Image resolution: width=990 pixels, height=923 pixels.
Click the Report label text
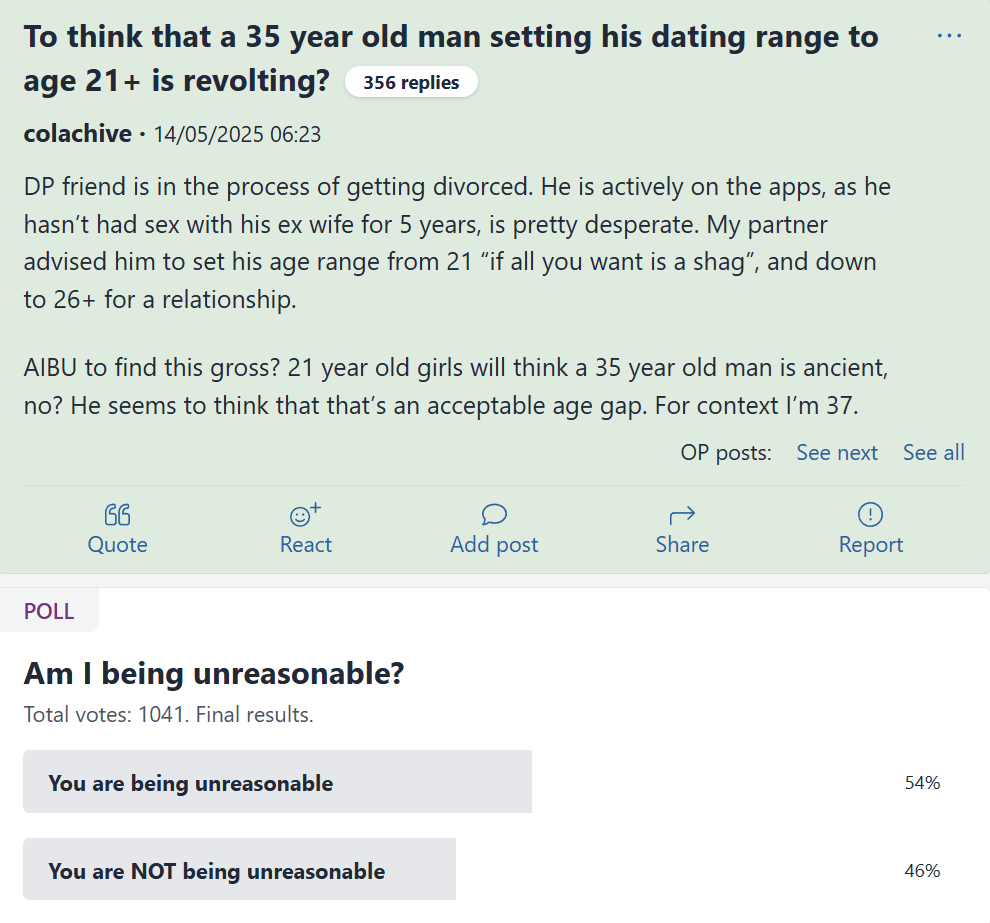[871, 544]
